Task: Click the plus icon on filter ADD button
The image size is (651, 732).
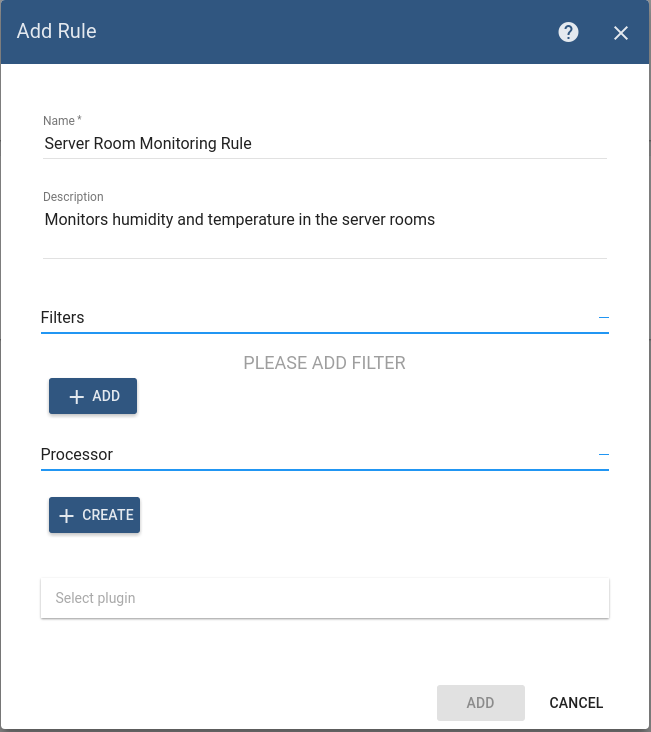Action: coord(77,396)
